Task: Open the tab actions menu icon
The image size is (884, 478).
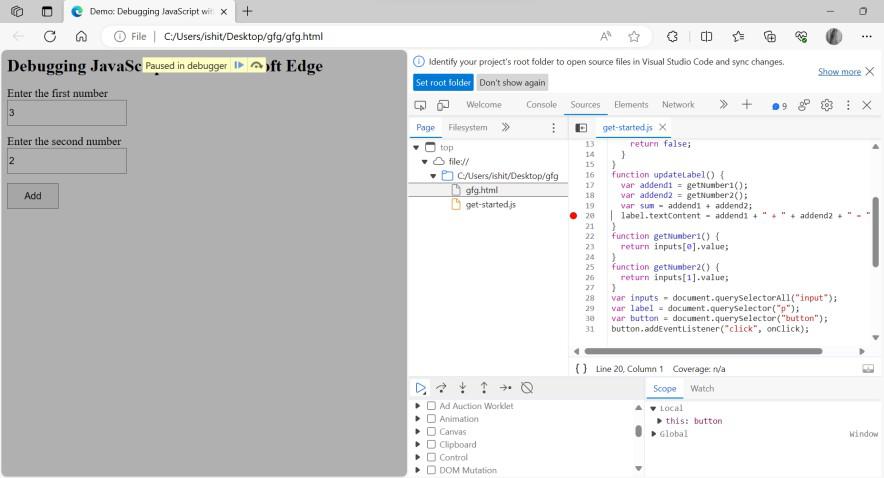Action: click(x=47, y=11)
